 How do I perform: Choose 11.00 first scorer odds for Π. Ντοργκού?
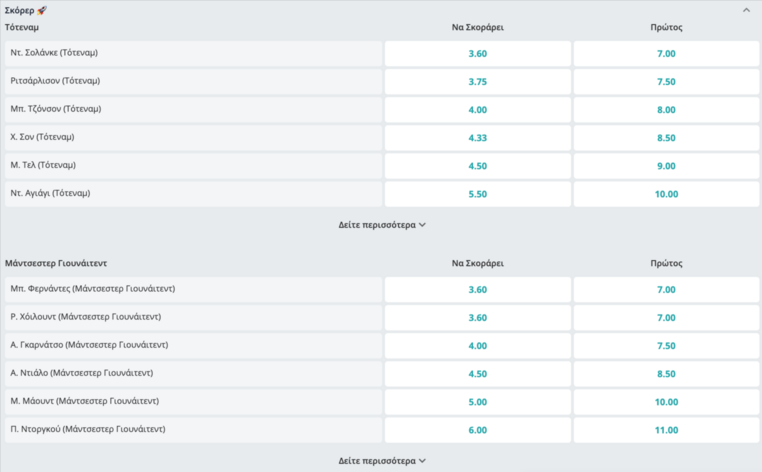666,431
